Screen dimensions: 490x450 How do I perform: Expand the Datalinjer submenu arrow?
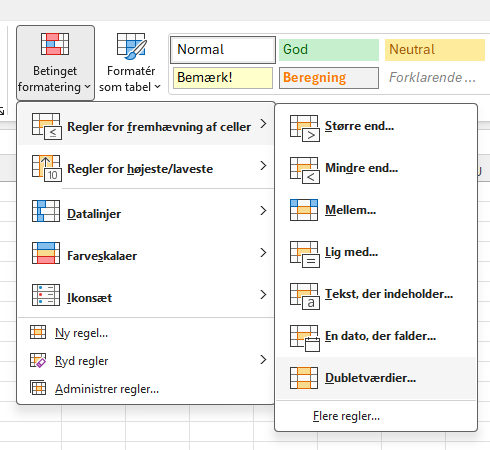point(263,210)
